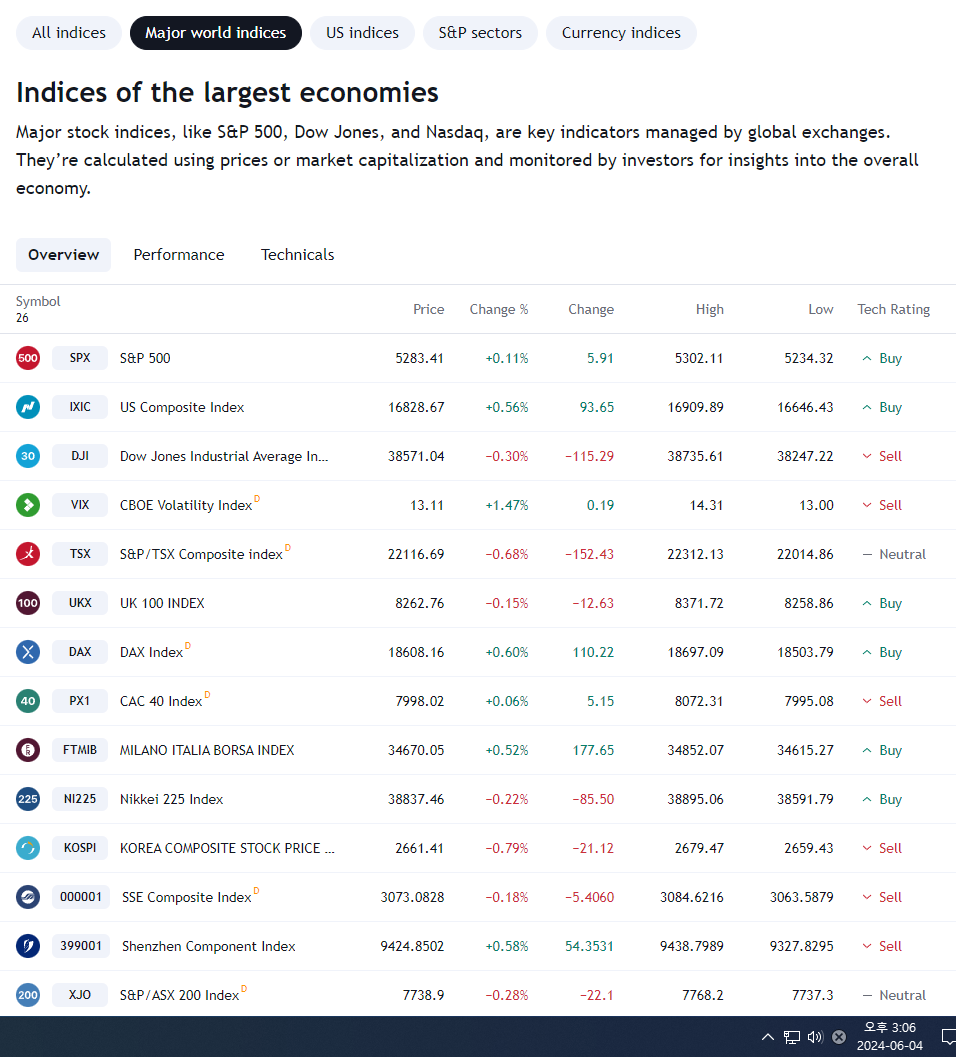Open the Shenzhen Component Index name link
Image resolution: width=956 pixels, height=1057 pixels.
(x=208, y=946)
